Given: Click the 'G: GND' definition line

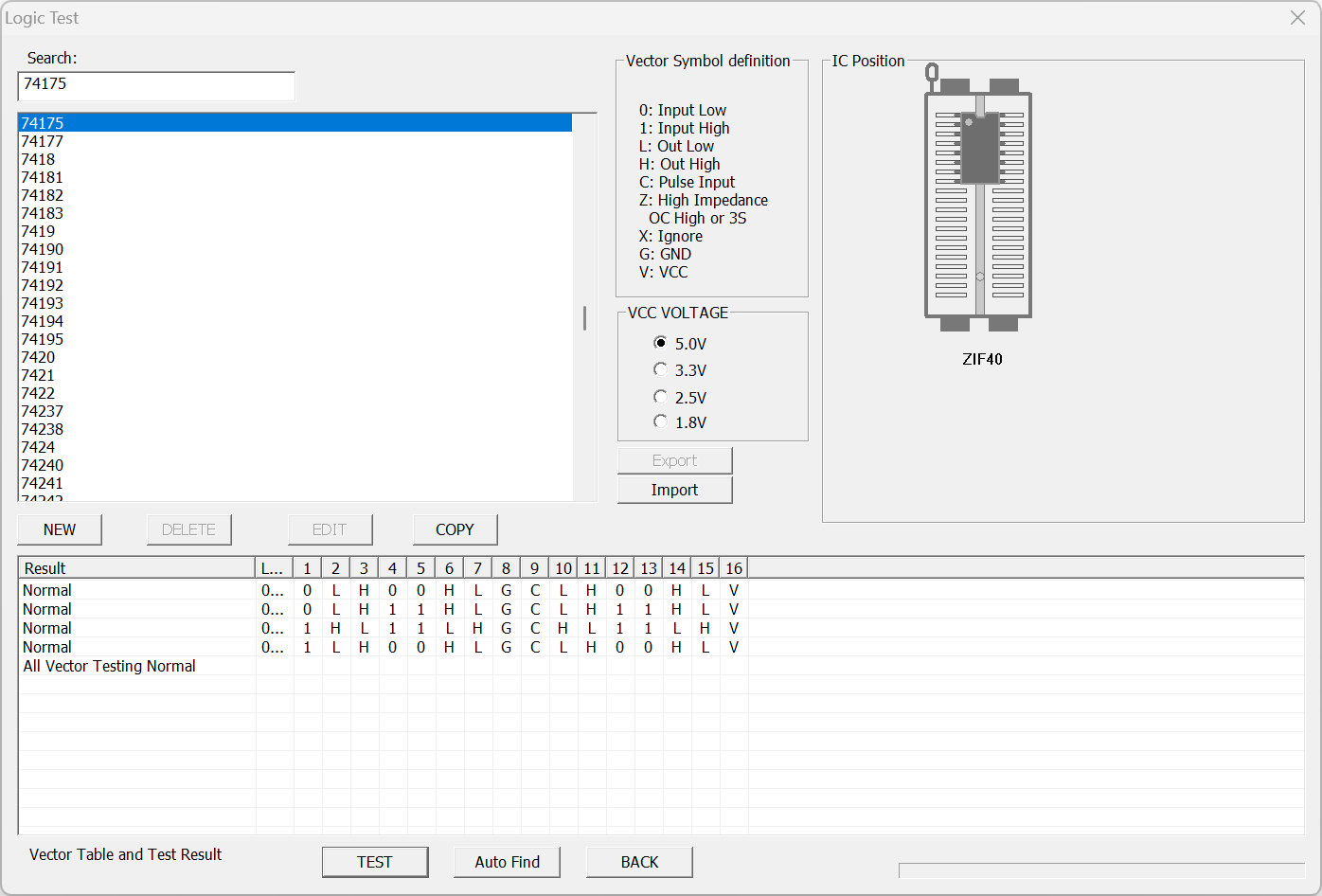Looking at the screenshot, I should pos(665,254).
